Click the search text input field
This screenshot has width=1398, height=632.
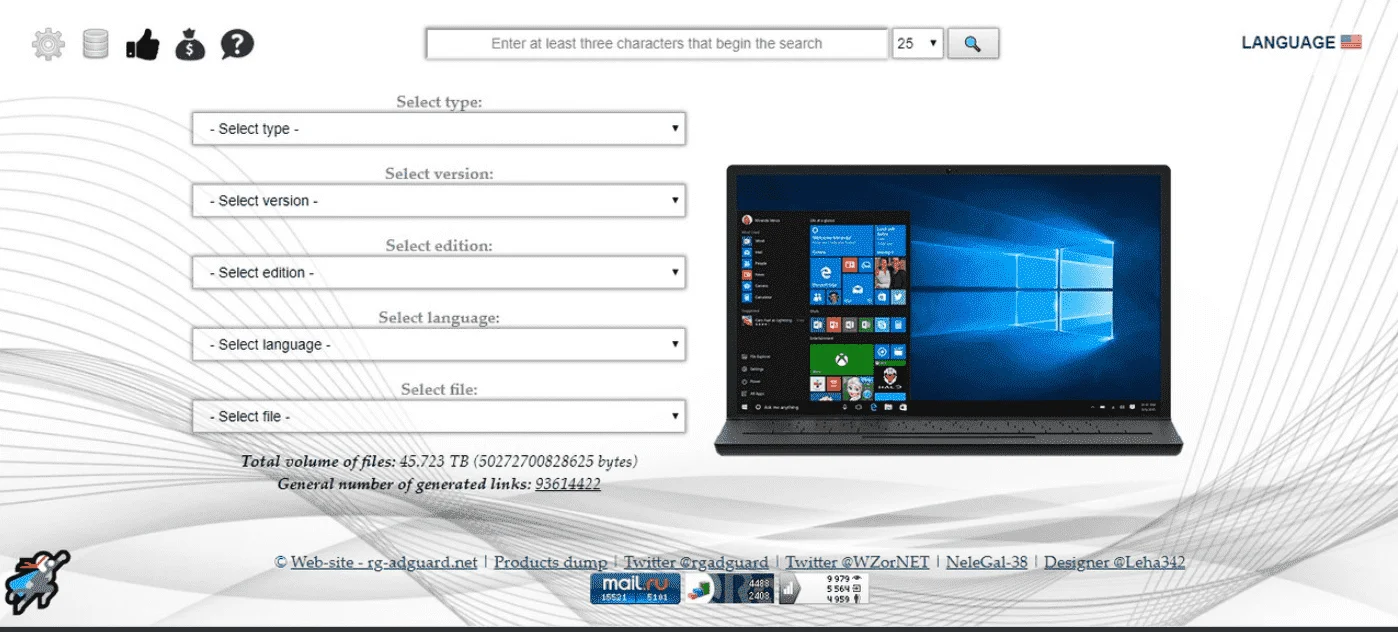[657, 43]
